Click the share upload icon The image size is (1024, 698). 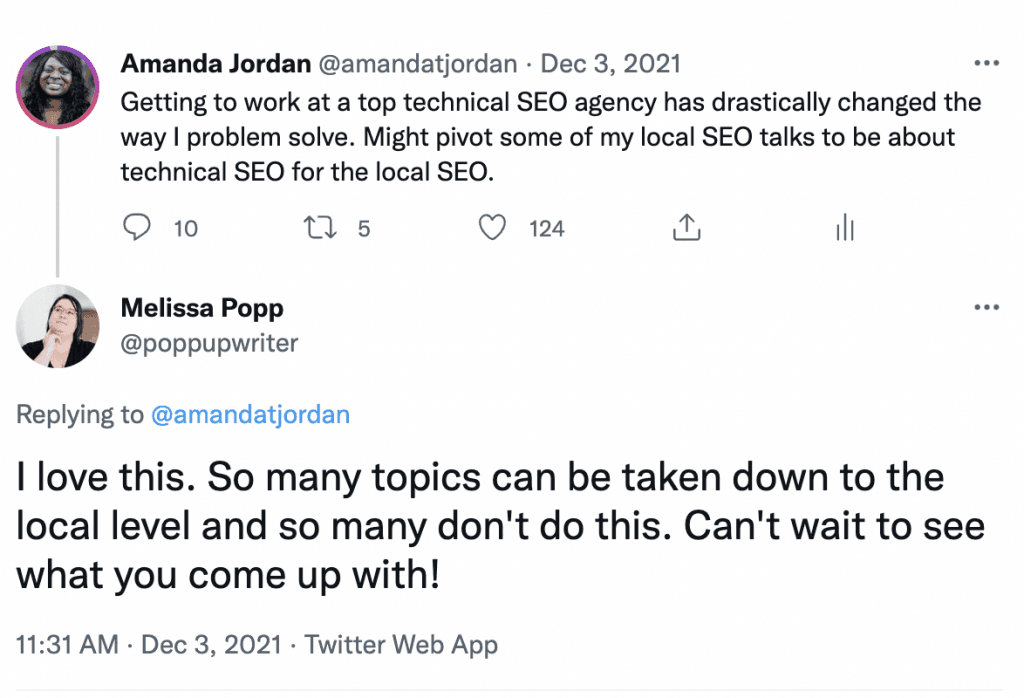(x=685, y=229)
